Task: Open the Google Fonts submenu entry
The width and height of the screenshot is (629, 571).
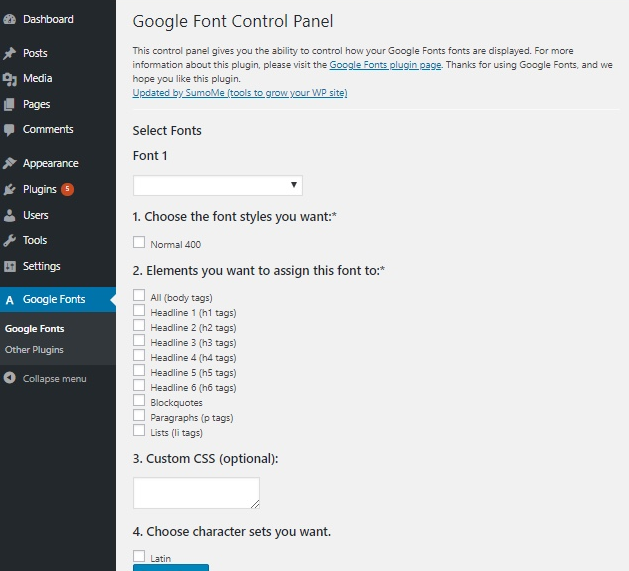Action: click(34, 329)
